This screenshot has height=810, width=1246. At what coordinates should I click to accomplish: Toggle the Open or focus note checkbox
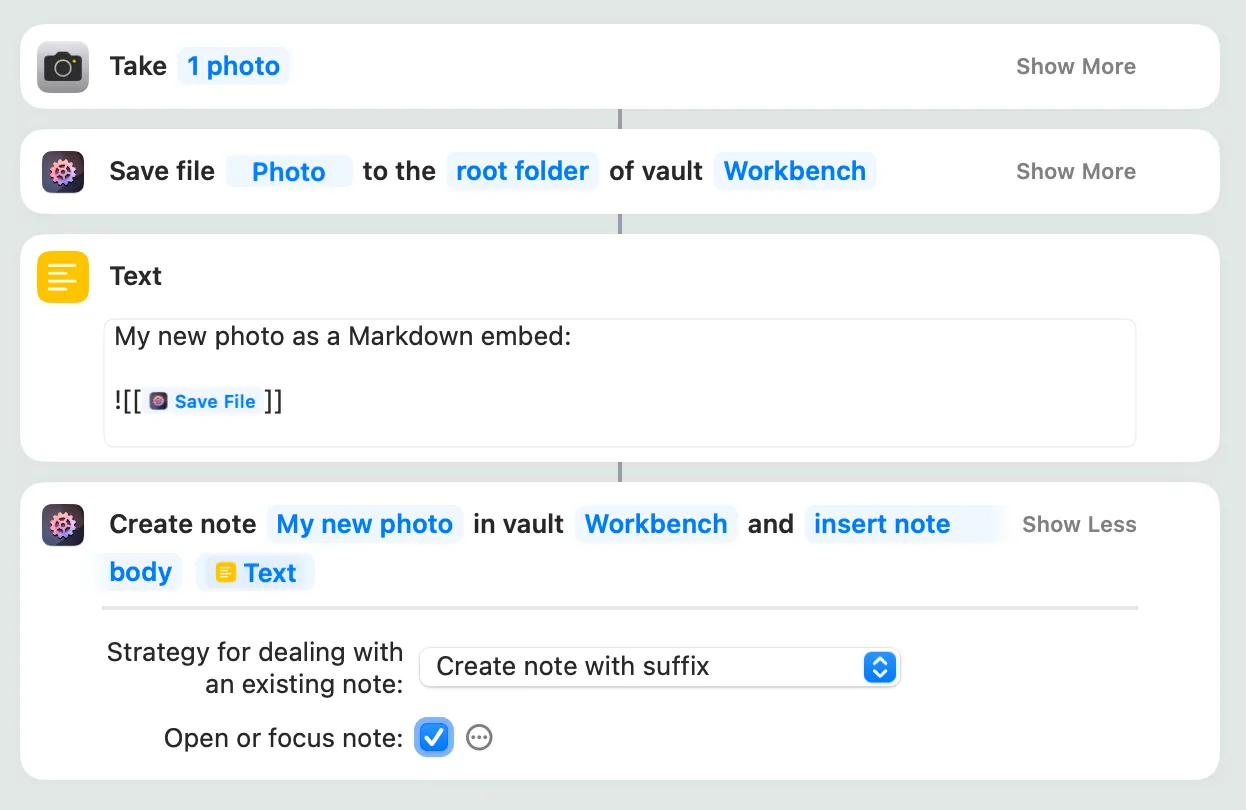coord(434,738)
